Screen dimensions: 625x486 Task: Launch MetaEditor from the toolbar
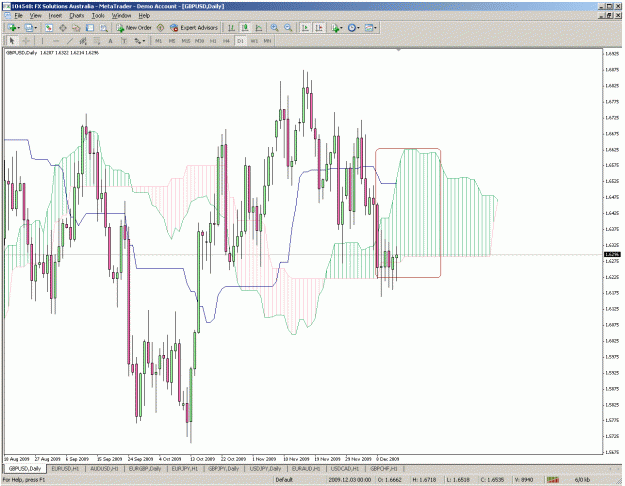(160, 28)
